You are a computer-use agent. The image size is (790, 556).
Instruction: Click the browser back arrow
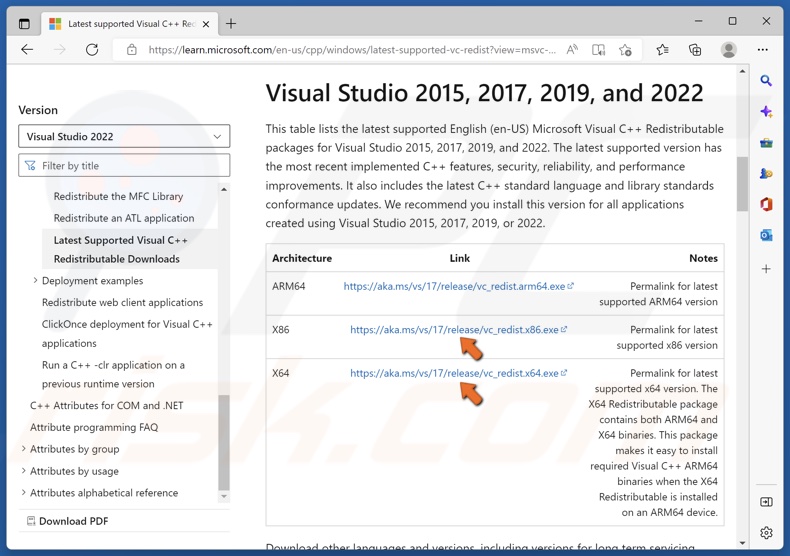pos(27,49)
